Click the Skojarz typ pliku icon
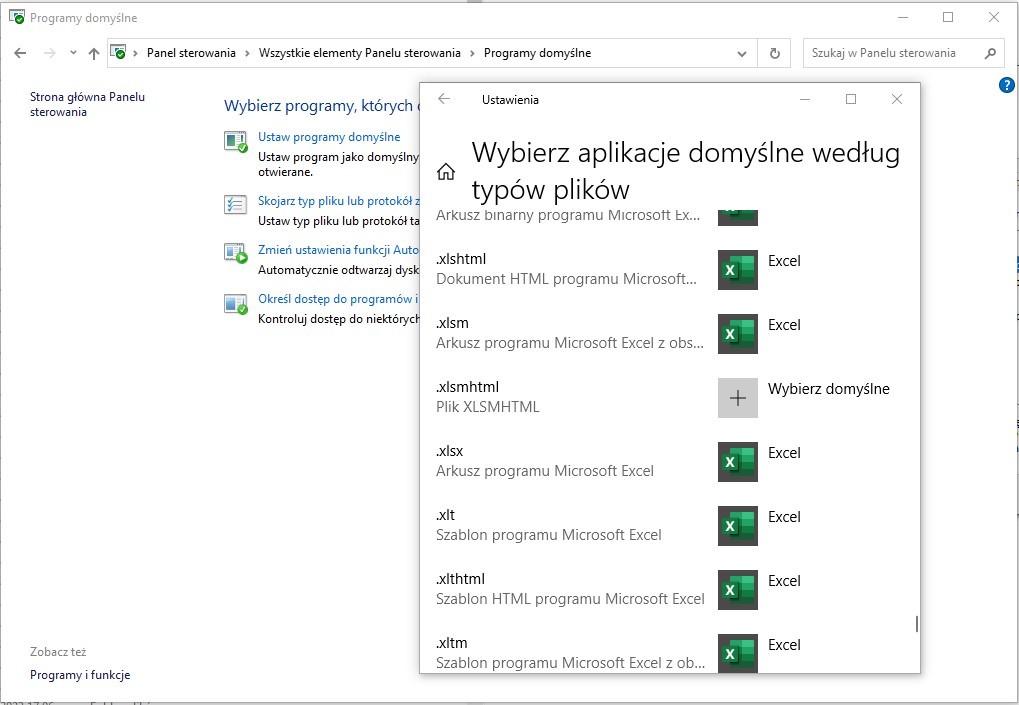The width and height of the screenshot is (1019, 705). click(x=235, y=204)
